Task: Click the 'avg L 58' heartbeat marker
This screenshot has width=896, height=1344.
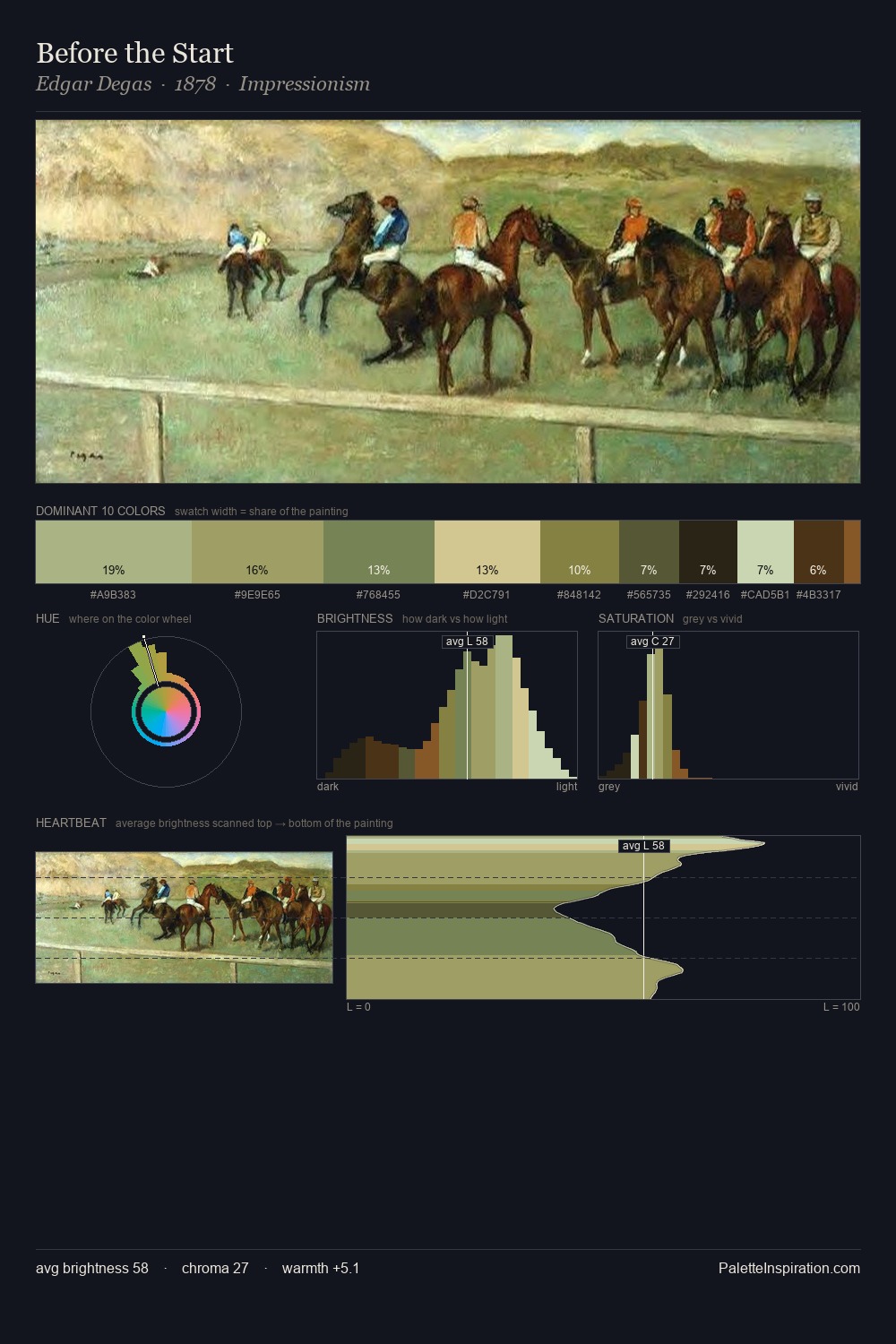Action: 643,846
